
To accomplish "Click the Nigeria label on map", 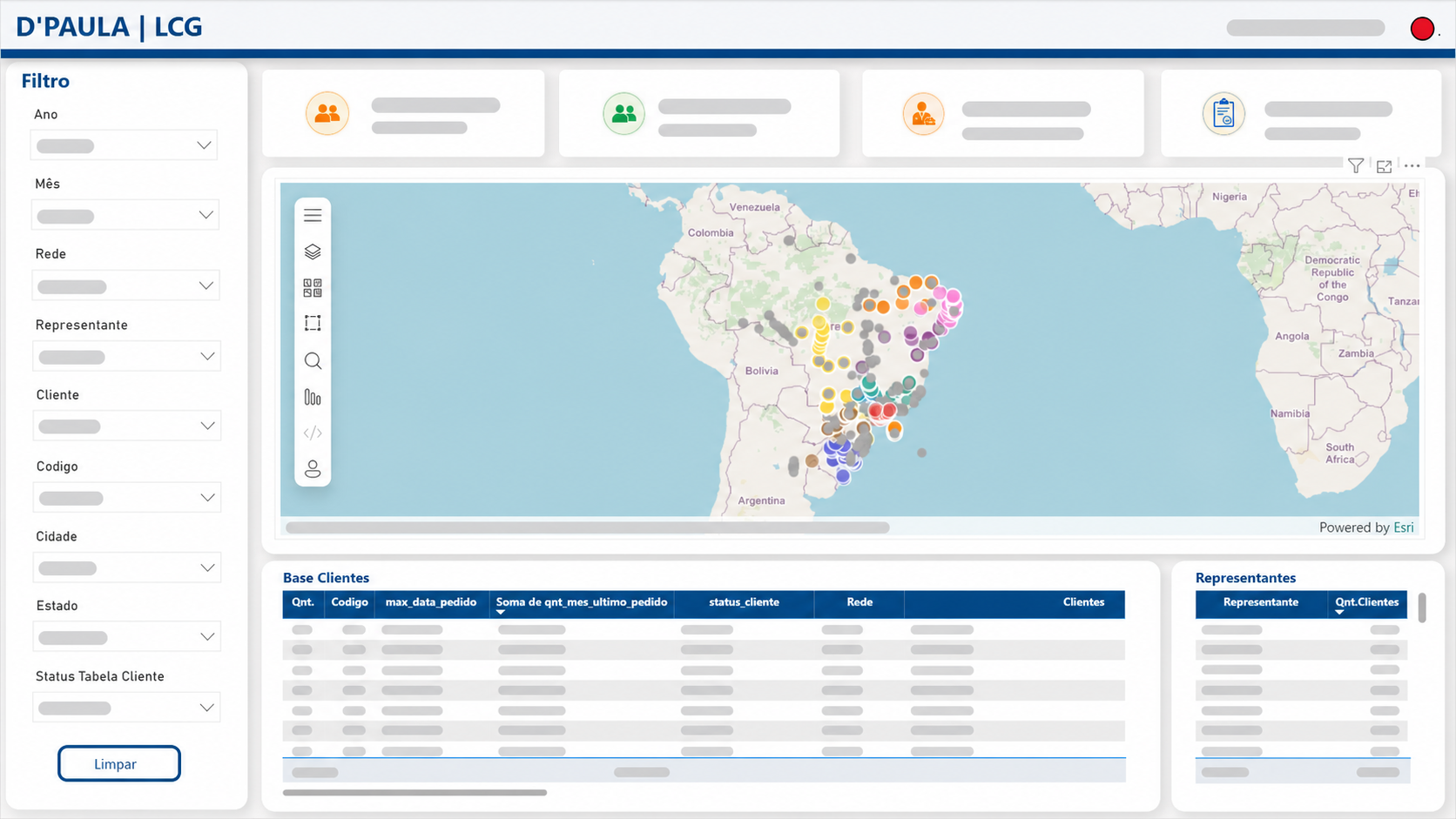I will pyautogui.click(x=1230, y=197).
